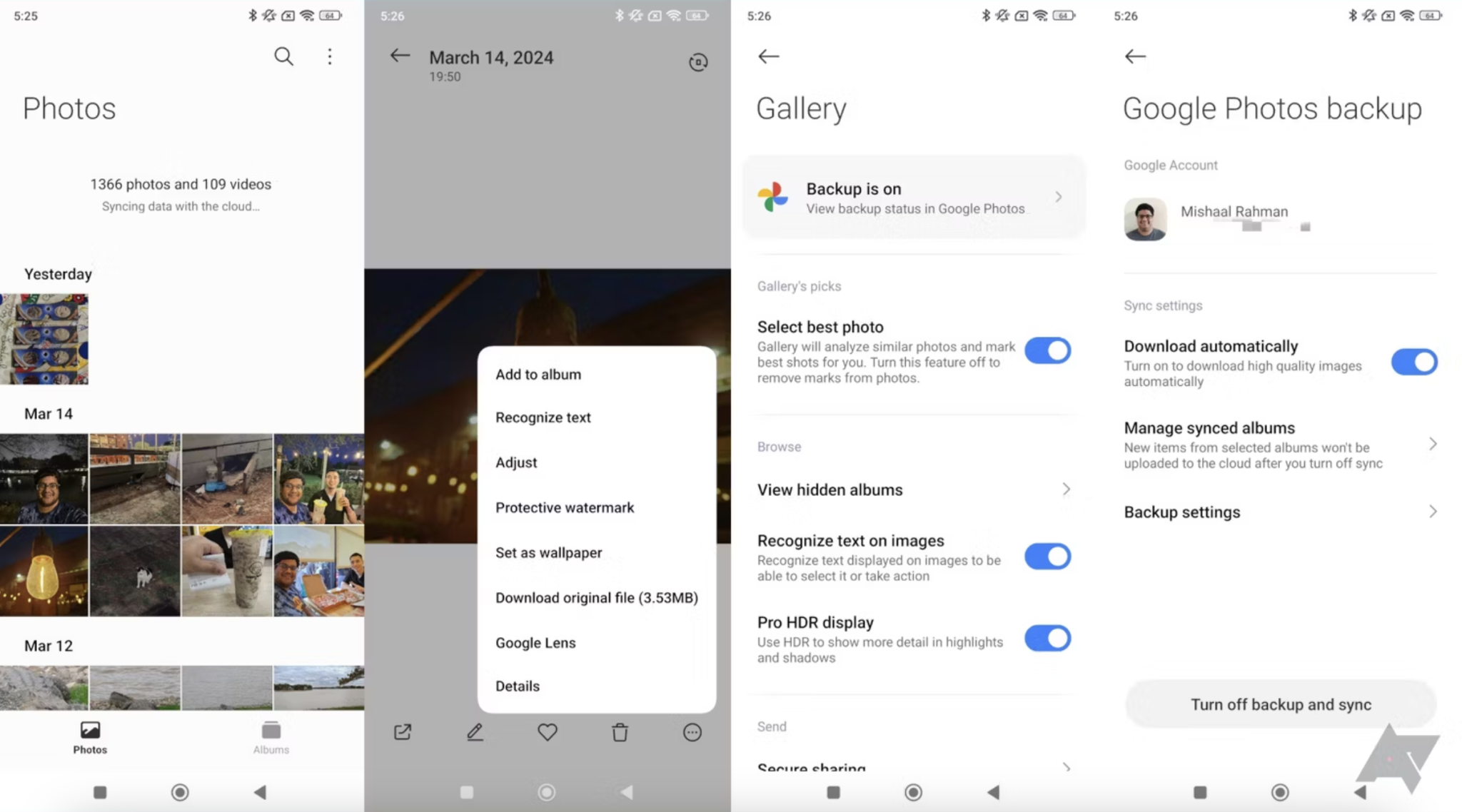Tap the Favorite/heart icon on photo viewer
The width and height of the screenshot is (1462, 812).
point(547,732)
